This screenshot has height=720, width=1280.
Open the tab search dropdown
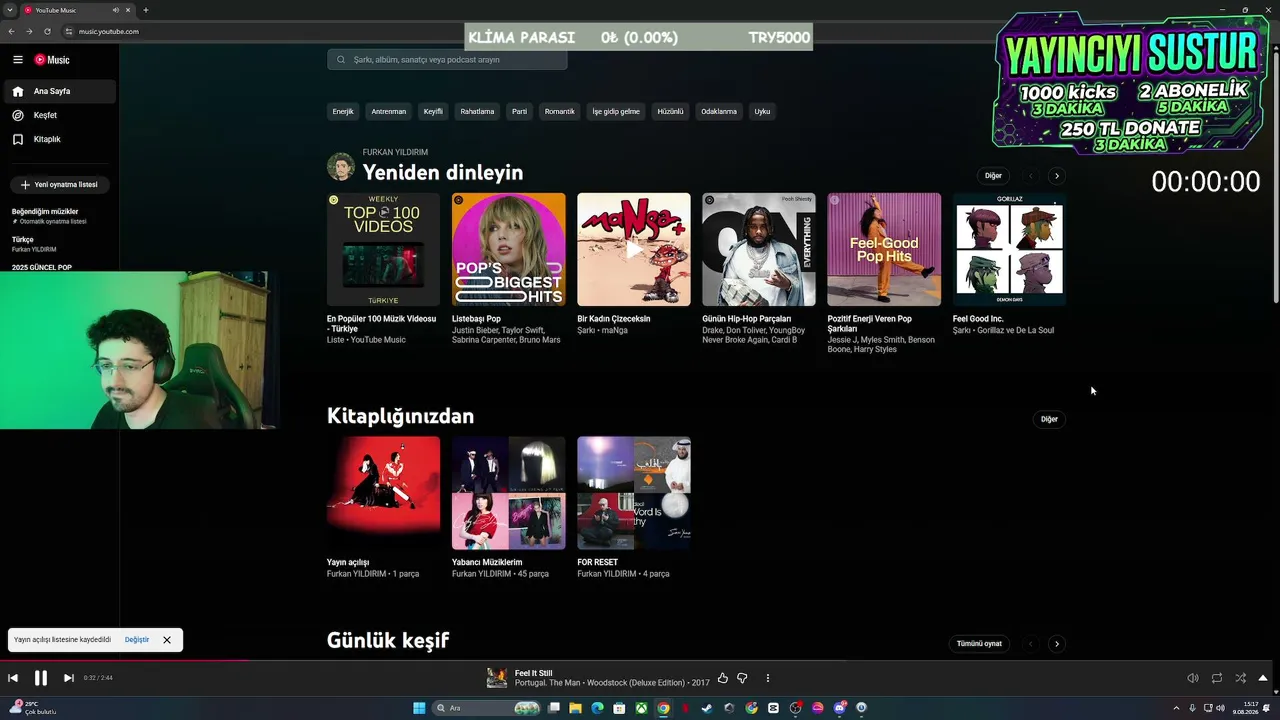pos(10,10)
